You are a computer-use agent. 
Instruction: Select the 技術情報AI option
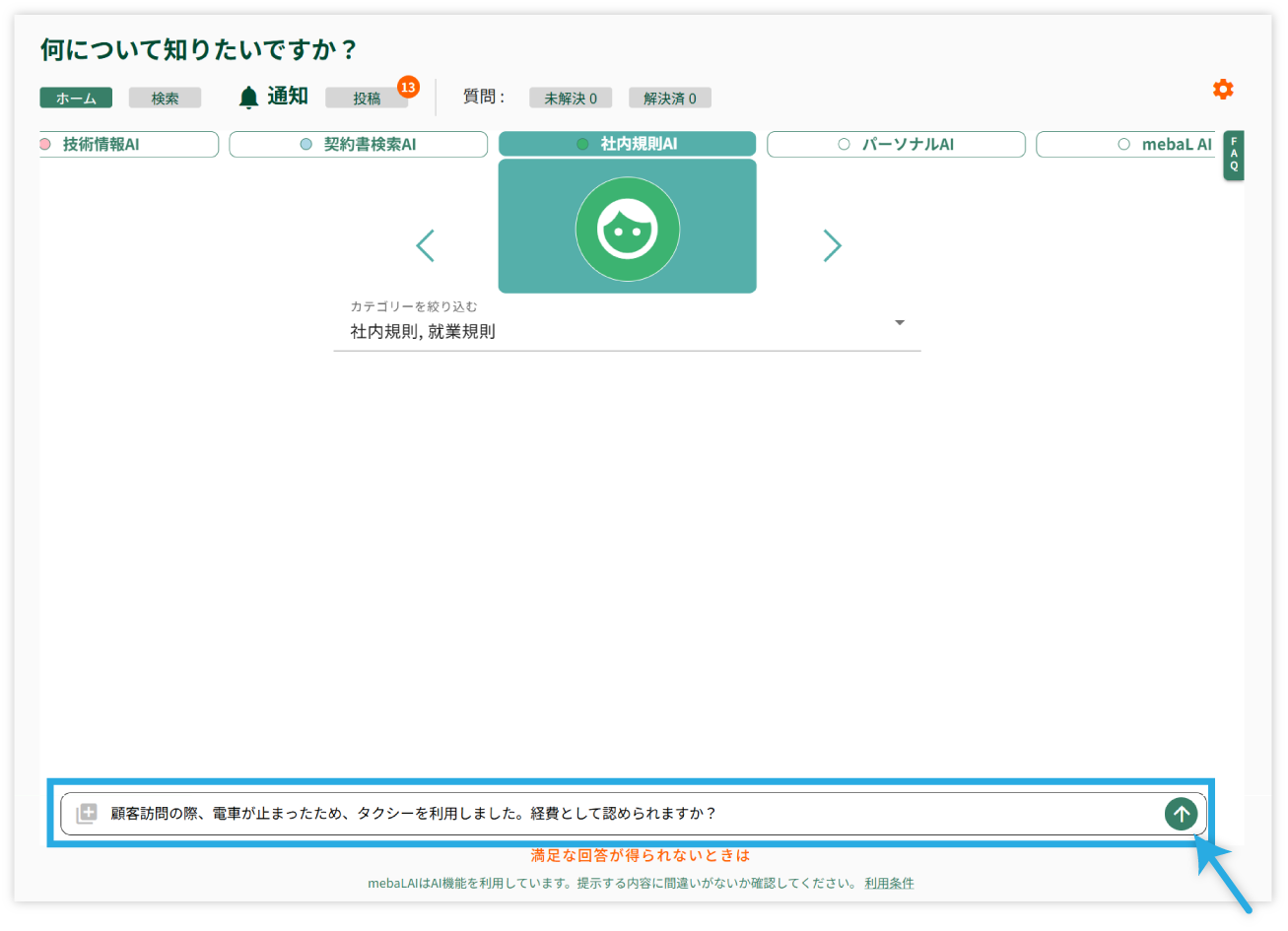point(128,145)
